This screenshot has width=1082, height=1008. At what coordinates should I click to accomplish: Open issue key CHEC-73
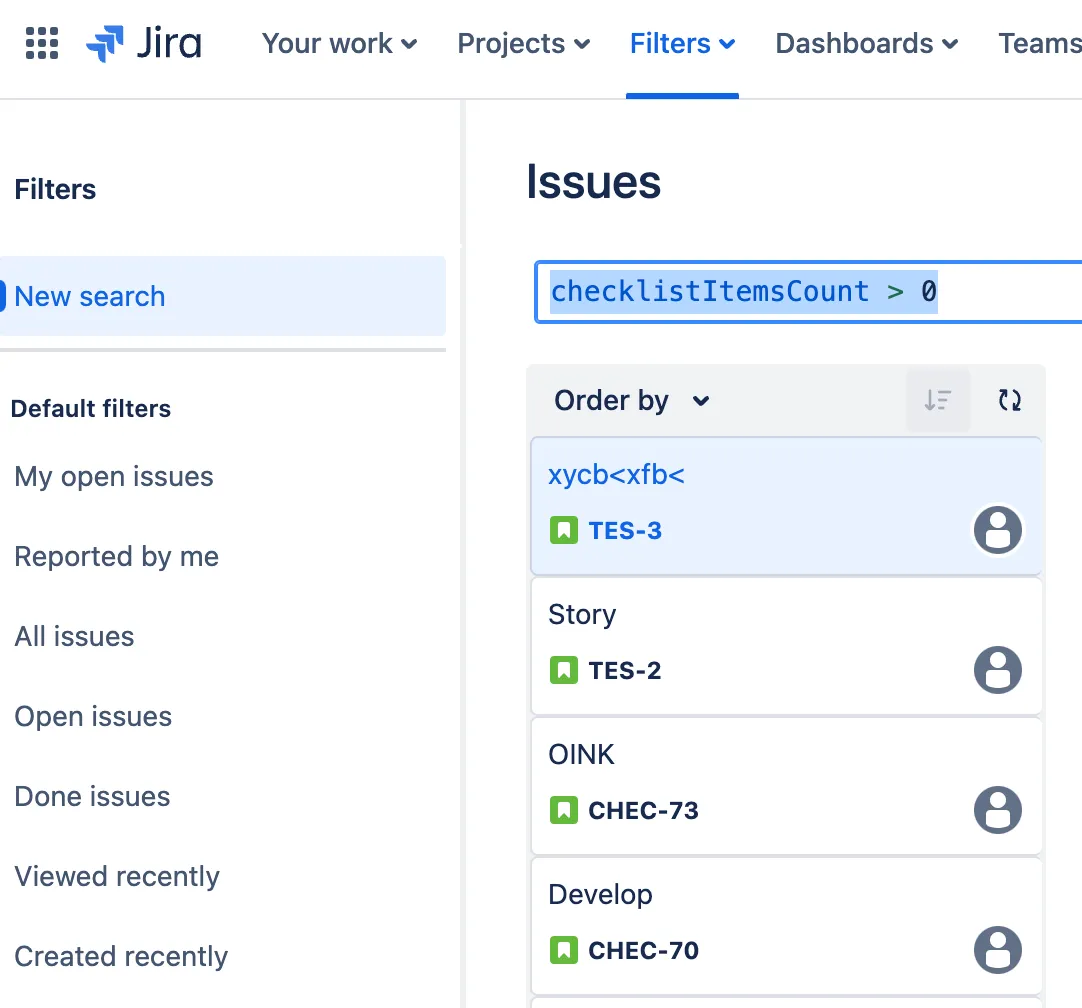click(643, 811)
